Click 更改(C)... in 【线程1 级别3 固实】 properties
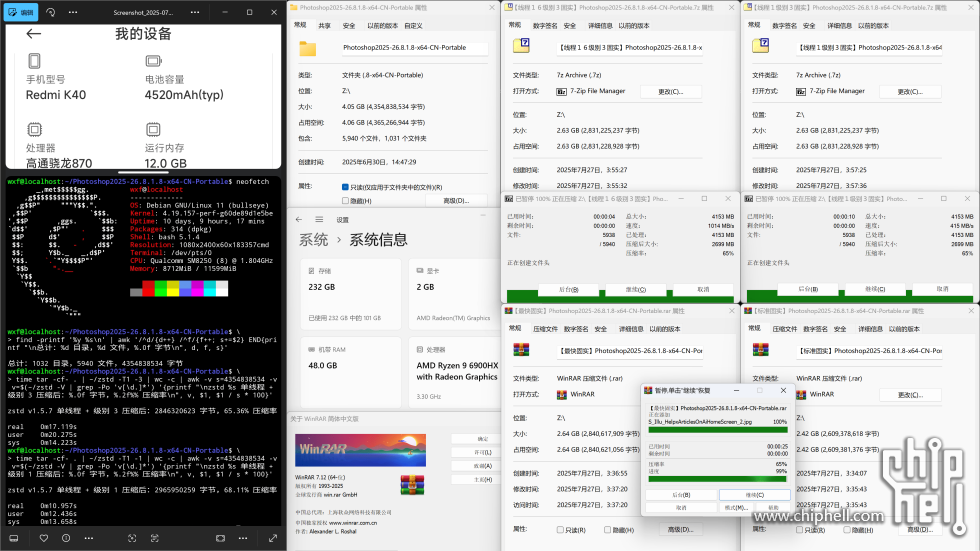This screenshot has width=980, height=551. coord(910,92)
